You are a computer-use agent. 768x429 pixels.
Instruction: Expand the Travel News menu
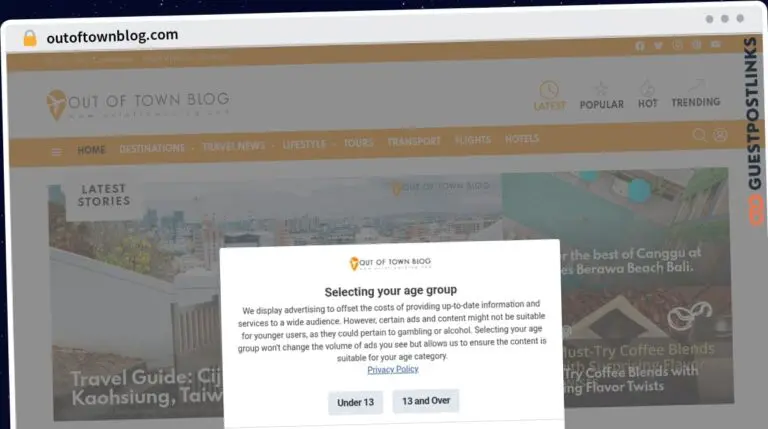pos(234,146)
